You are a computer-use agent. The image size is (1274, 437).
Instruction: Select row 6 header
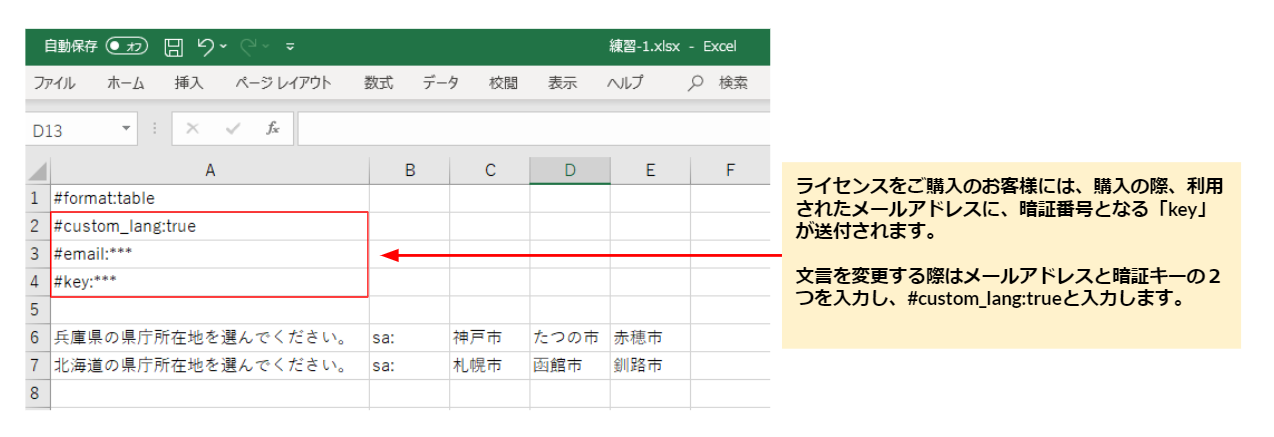[38, 338]
